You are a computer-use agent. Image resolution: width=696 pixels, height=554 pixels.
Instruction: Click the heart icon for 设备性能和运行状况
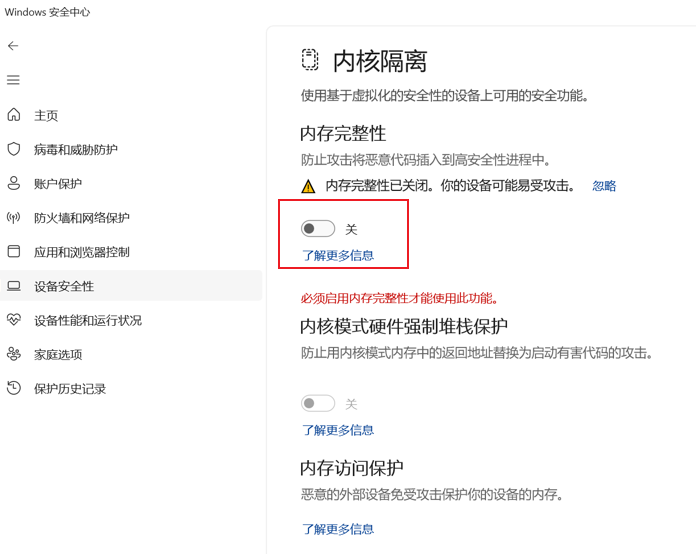coord(14,319)
